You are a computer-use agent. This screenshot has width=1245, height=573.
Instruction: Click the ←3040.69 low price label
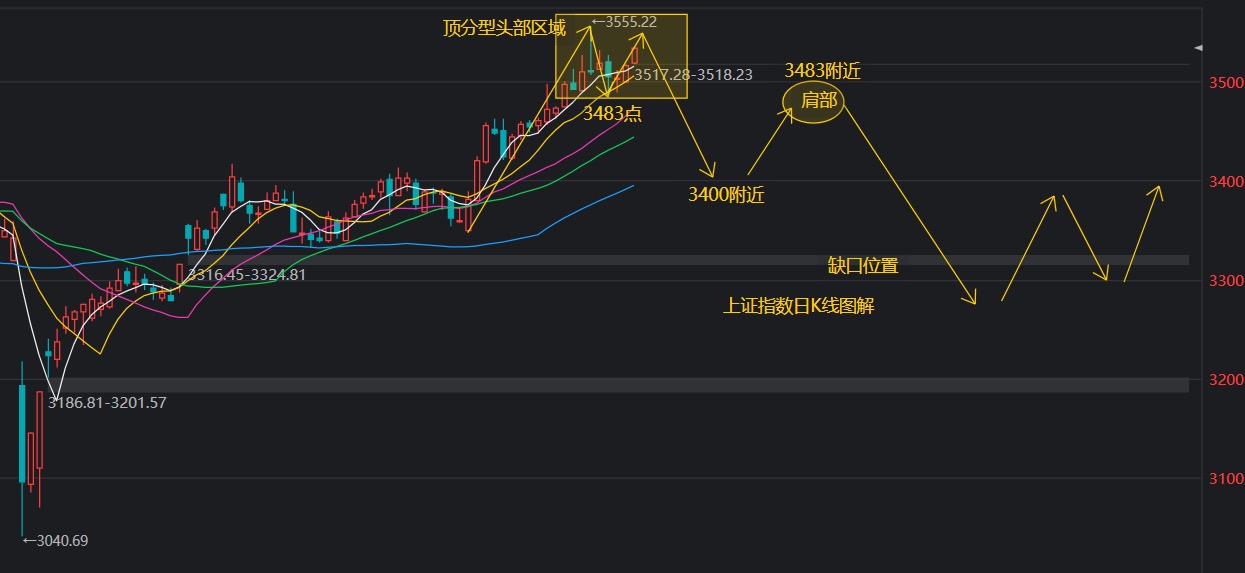(x=55, y=541)
